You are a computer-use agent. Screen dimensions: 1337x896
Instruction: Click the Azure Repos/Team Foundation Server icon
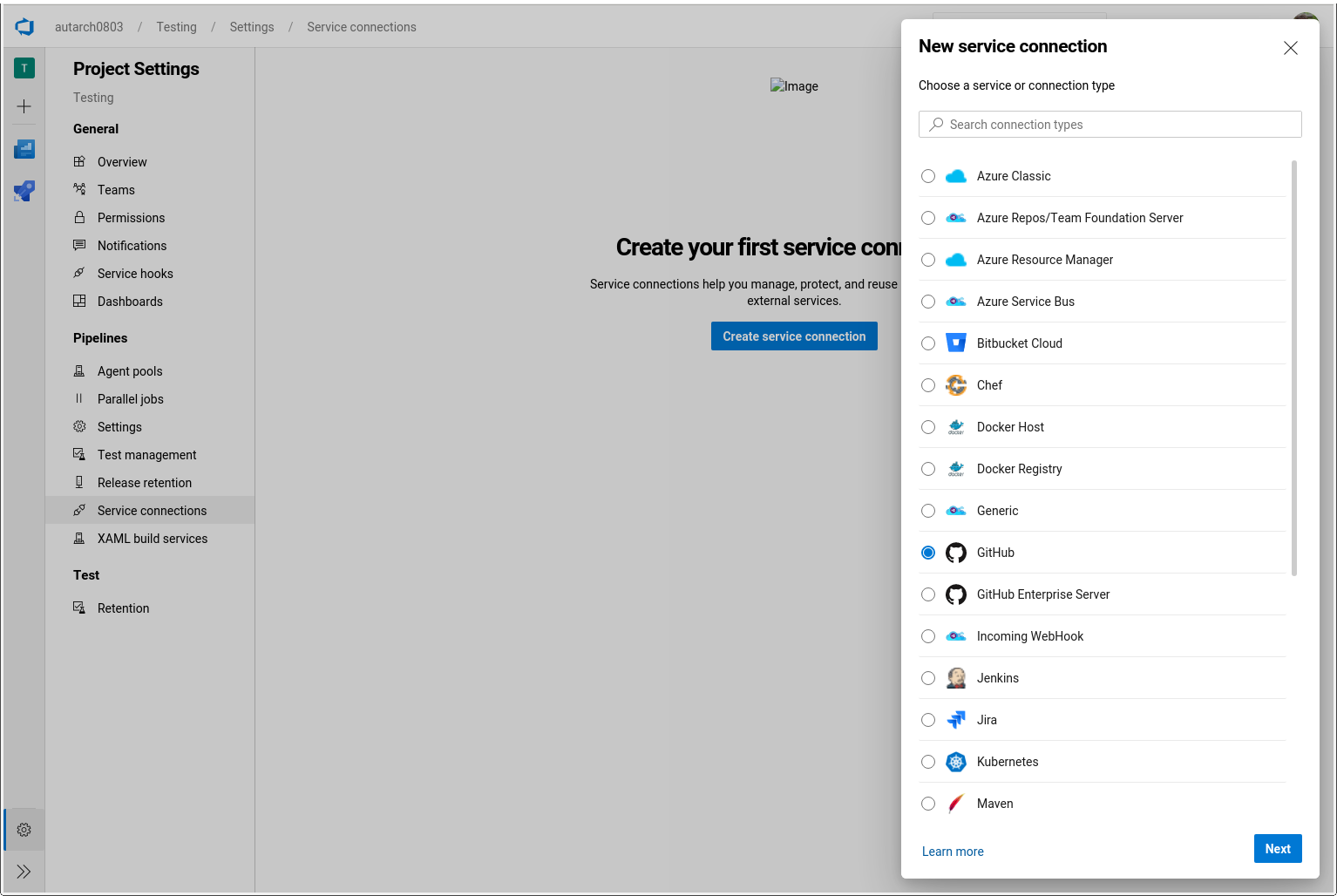[x=956, y=218]
